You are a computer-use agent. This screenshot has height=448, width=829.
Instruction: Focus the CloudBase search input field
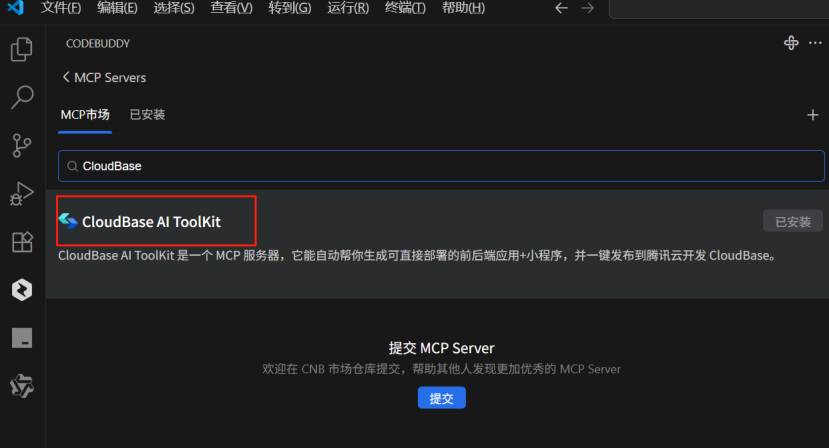(x=441, y=166)
